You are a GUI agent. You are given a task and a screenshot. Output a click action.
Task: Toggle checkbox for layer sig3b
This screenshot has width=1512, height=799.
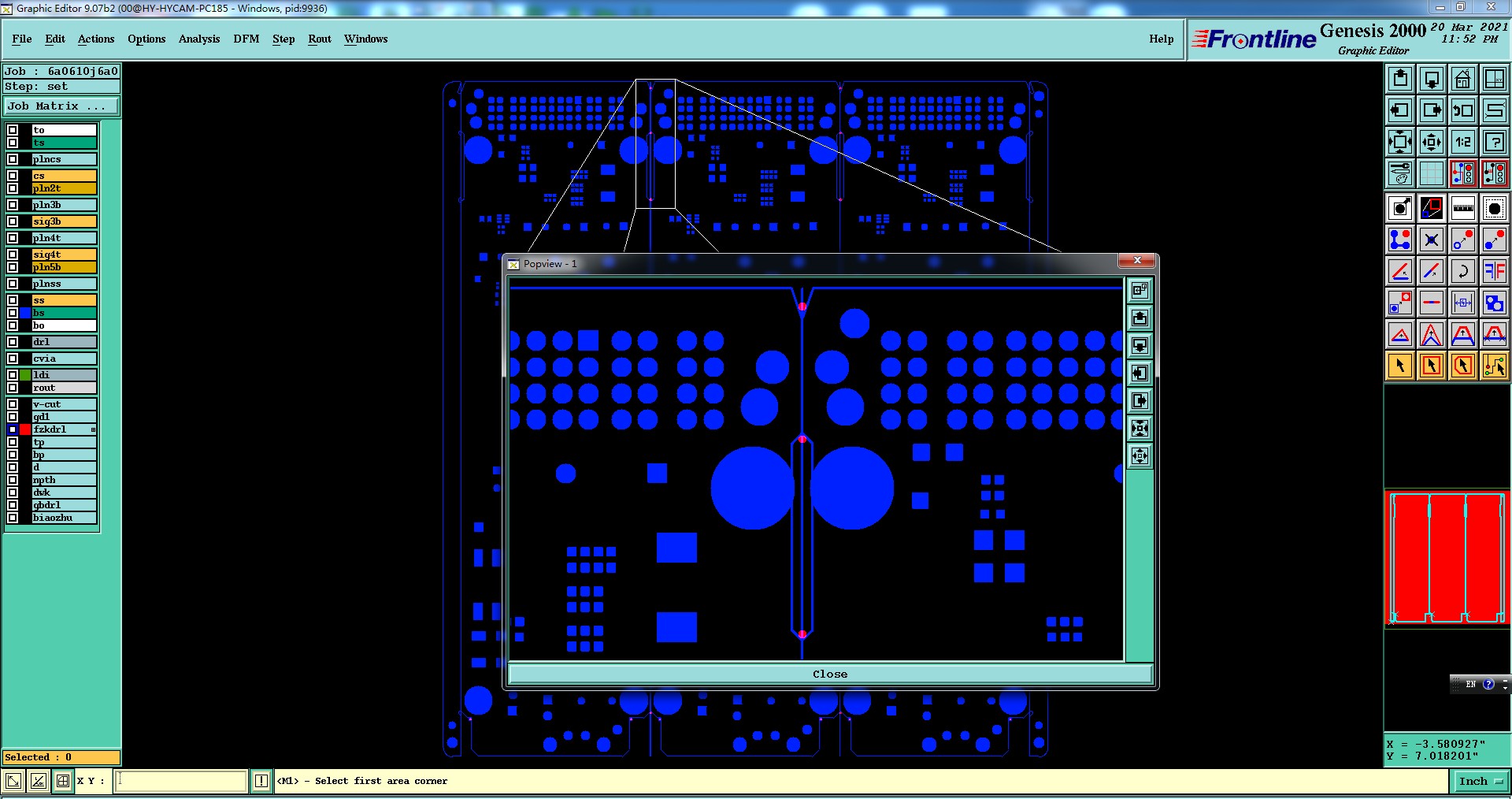click(13, 221)
